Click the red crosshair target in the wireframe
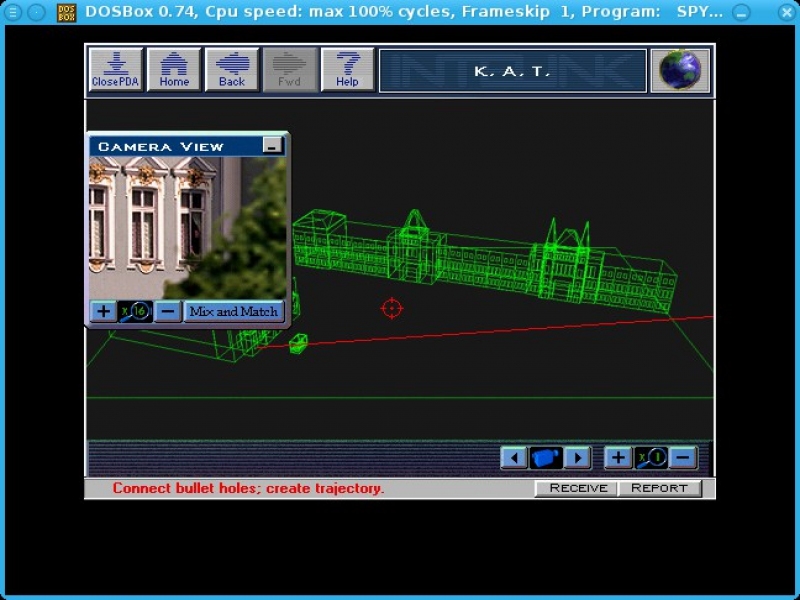Viewport: 800px width, 600px height. click(391, 308)
